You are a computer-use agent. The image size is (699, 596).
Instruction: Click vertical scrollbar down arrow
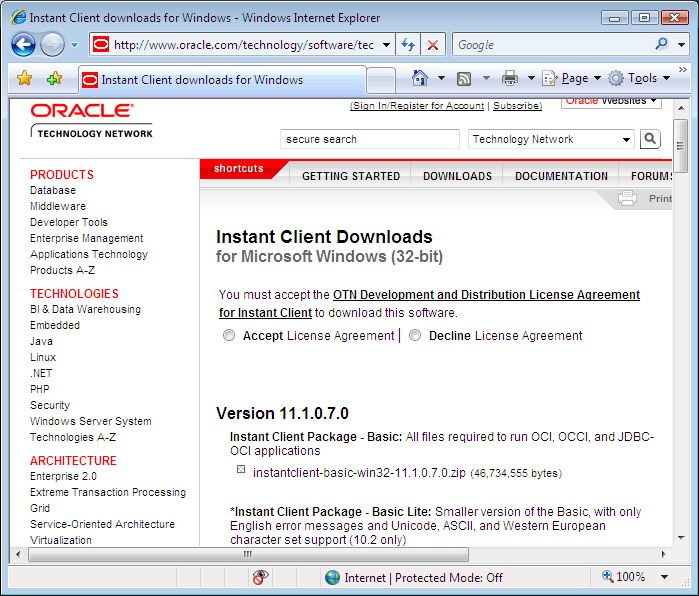[x=681, y=538]
